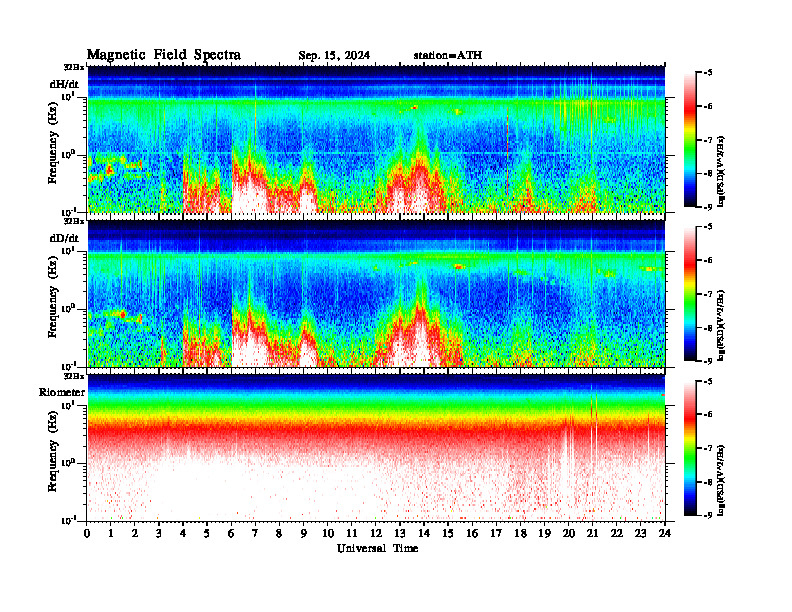Click the hour "20" tick label
This screenshot has height=612, width=792.
[x=568, y=533]
